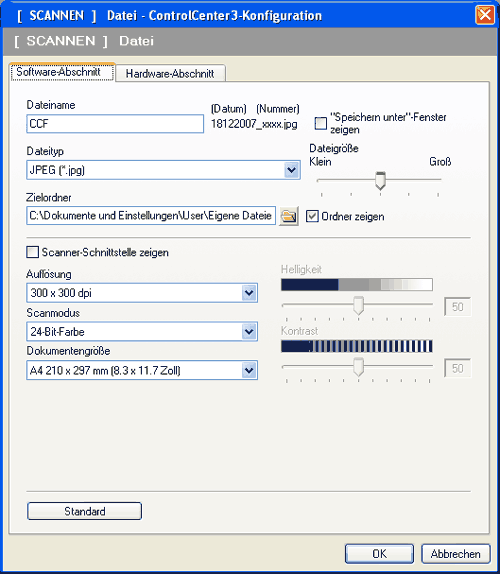Open the Dokumentengröße A4 dropdown
Image resolution: width=500 pixels, height=574 pixels.
click(x=249, y=370)
